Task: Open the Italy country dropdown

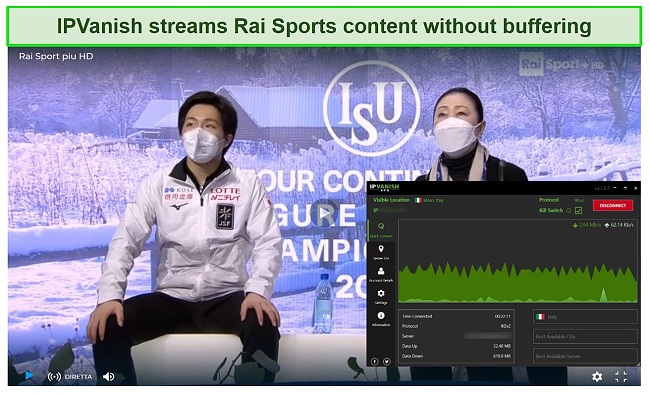Action: (x=585, y=316)
